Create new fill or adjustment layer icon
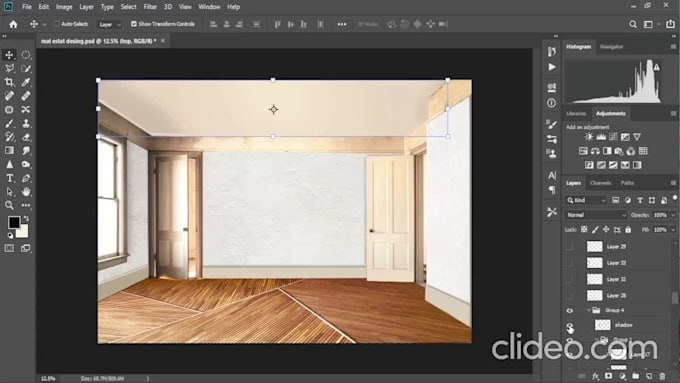This screenshot has height=383, width=680. [622, 376]
